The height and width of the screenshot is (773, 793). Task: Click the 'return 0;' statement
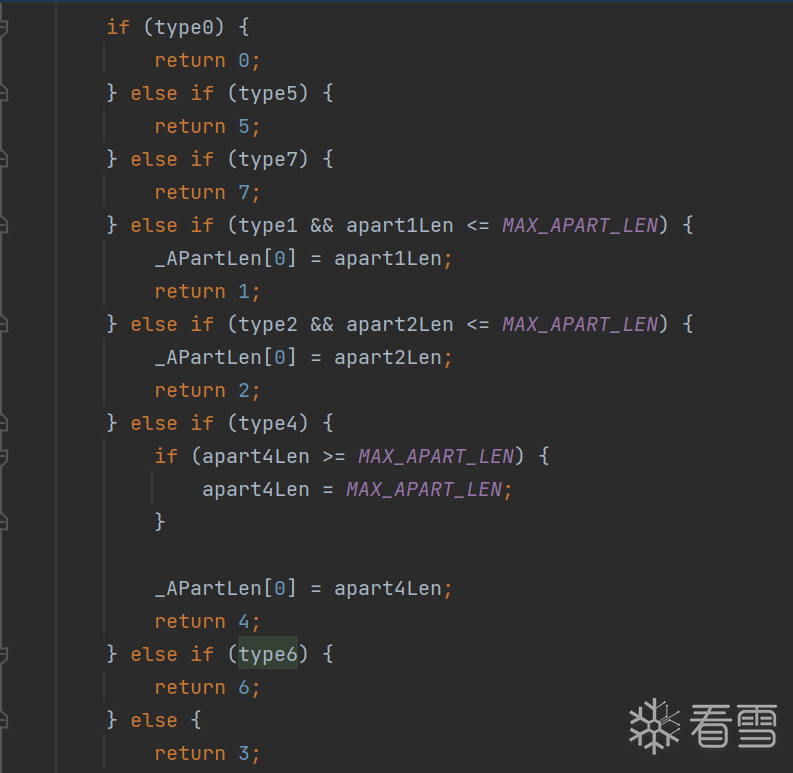tap(207, 60)
